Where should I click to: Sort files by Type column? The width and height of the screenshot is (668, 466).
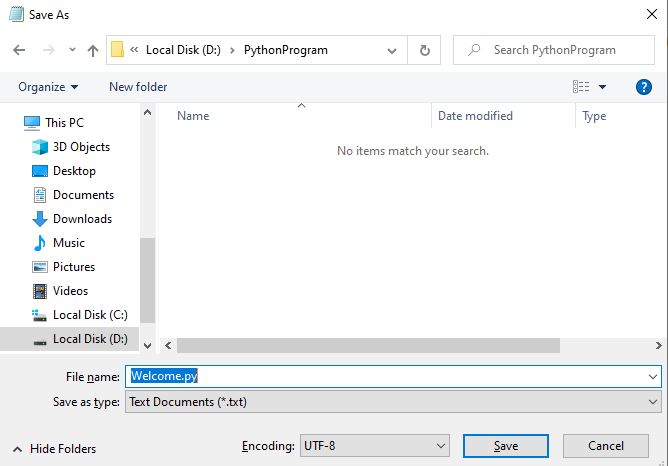click(x=594, y=116)
